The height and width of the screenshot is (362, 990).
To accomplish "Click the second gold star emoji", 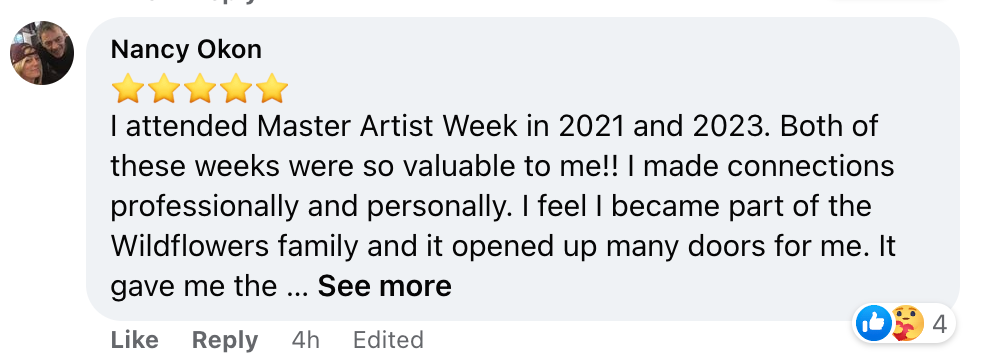I will 164,88.
